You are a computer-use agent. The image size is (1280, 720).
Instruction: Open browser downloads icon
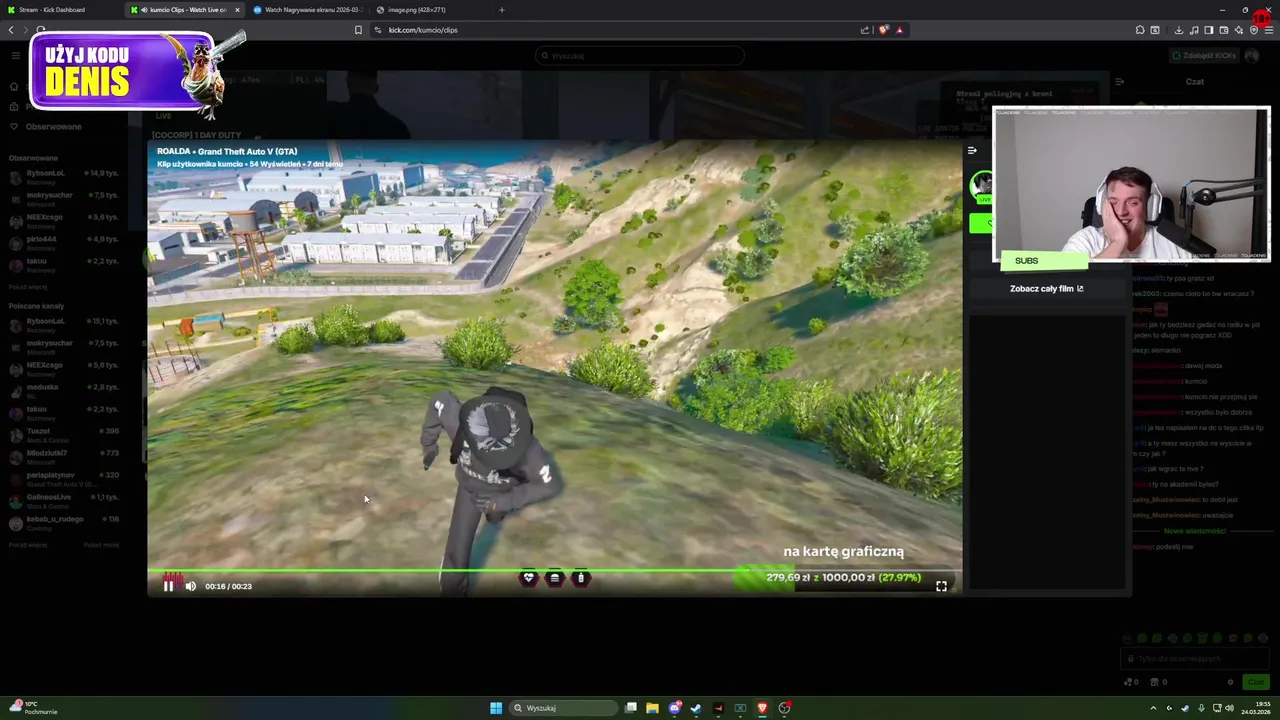1178,30
